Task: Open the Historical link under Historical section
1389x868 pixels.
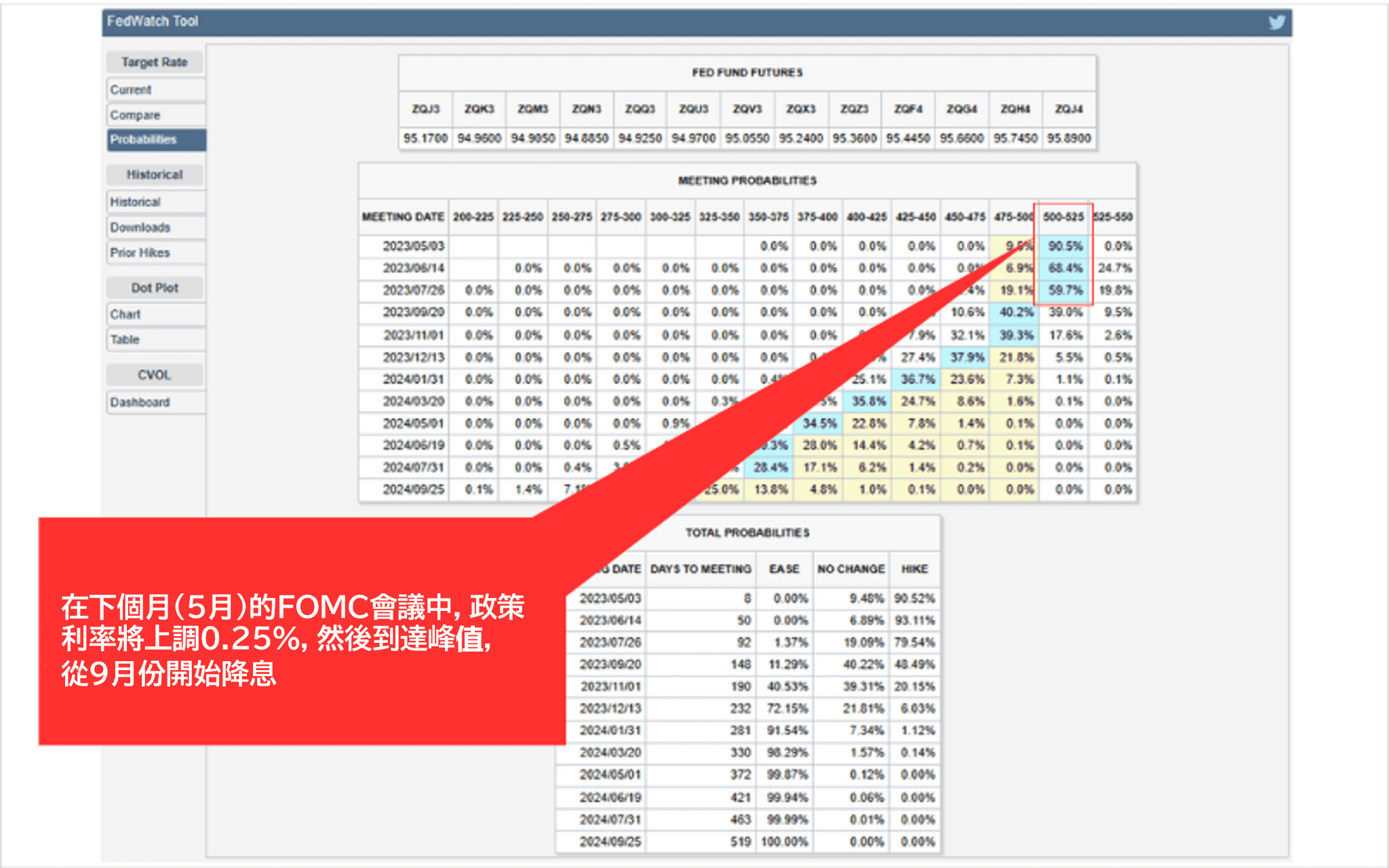Action: coord(155,202)
